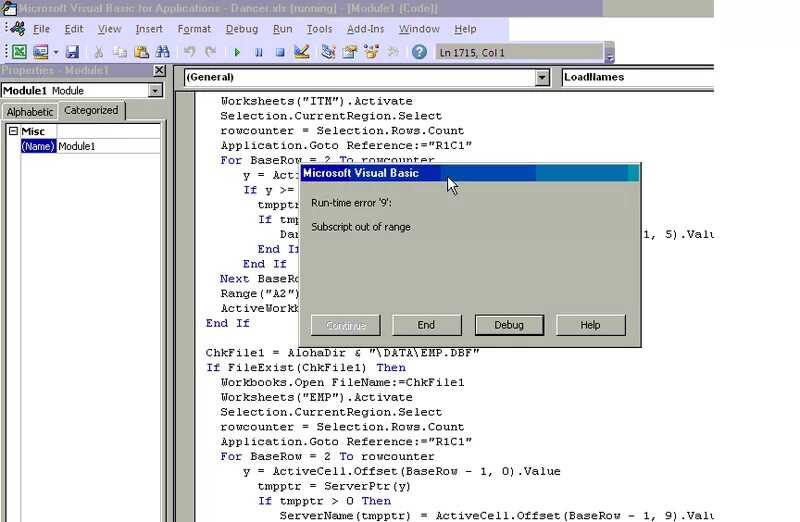The image size is (800, 522).
Task: Open the Window menu
Action: click(419, 29)
